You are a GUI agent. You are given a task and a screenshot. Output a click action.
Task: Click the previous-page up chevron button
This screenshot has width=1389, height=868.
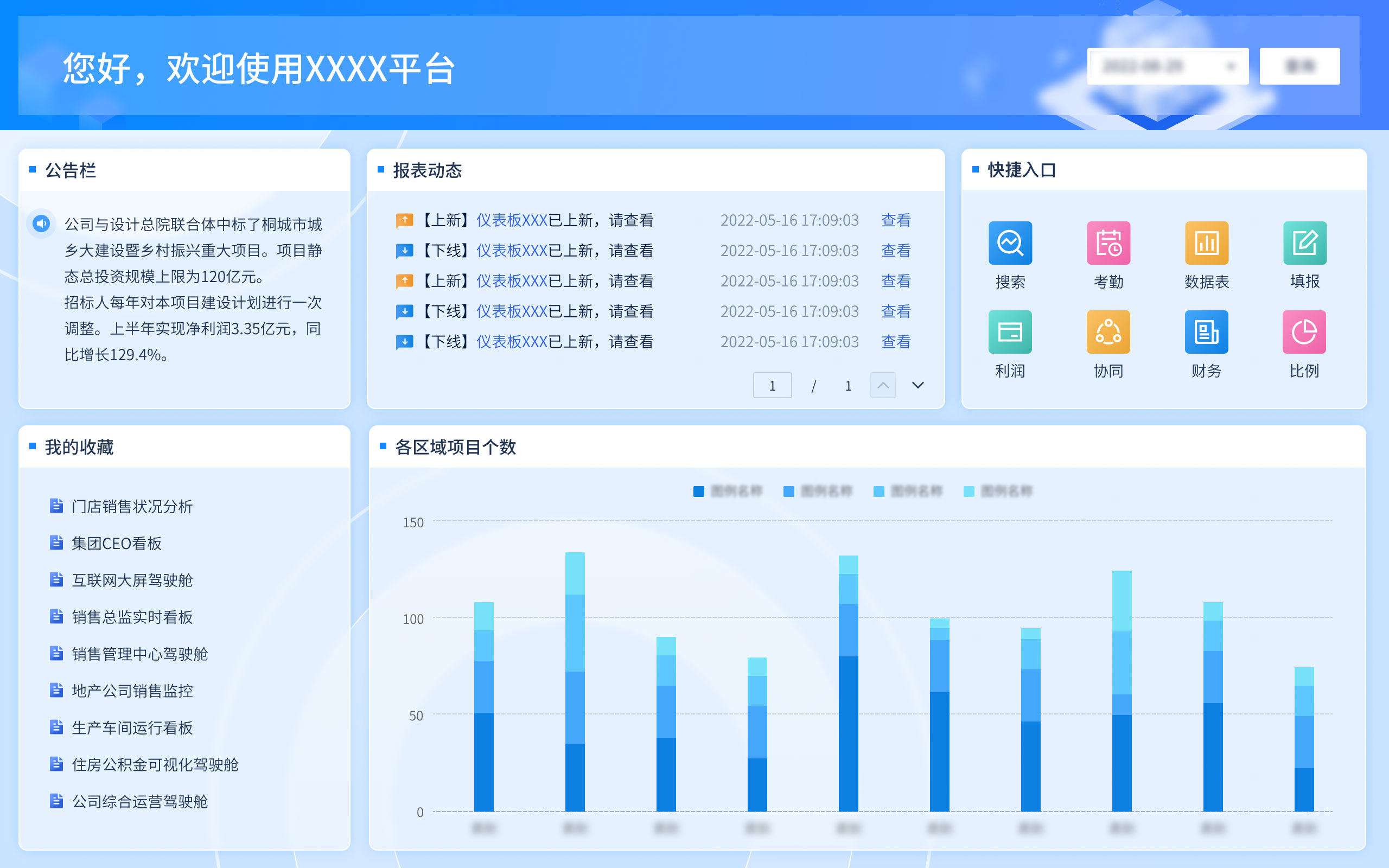pos(883,385)
